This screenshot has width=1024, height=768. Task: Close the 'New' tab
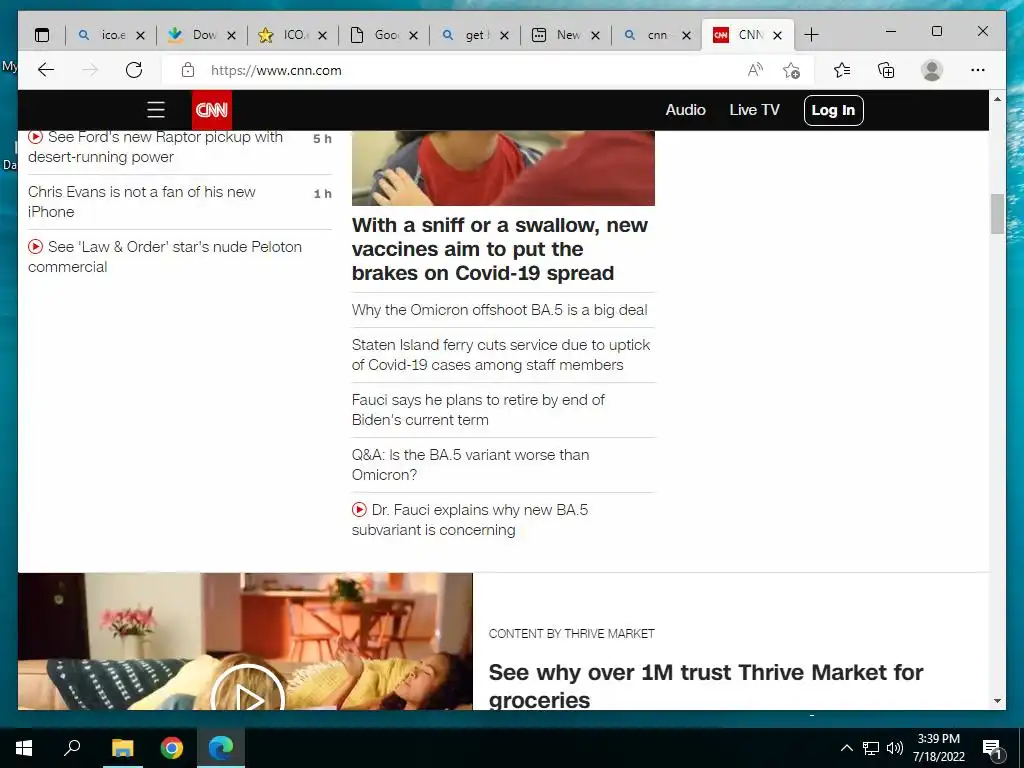(x=595, y=35)
